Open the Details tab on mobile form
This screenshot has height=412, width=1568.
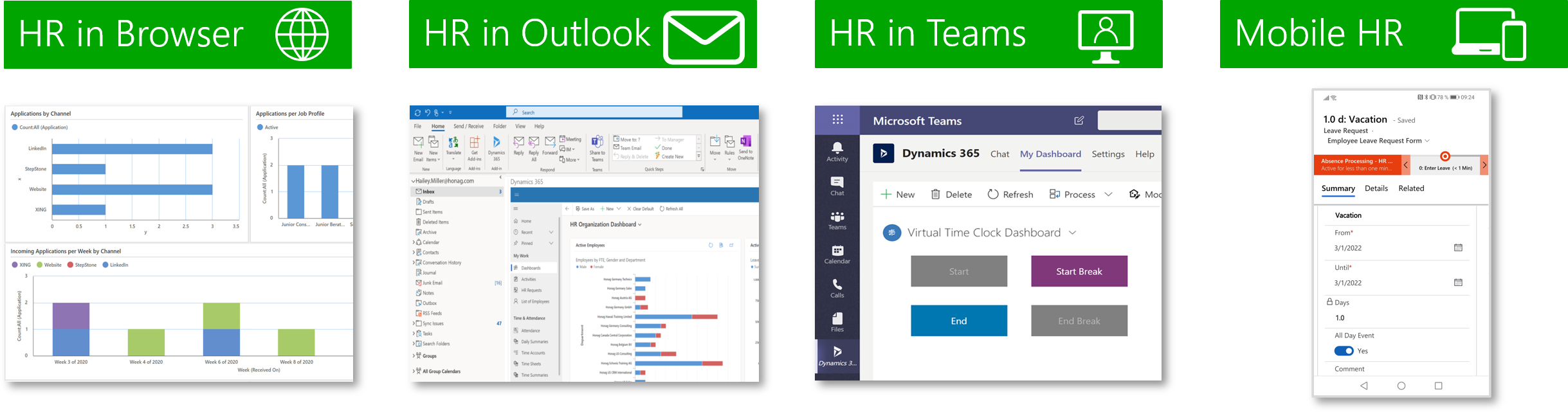tap(1376, 188)
